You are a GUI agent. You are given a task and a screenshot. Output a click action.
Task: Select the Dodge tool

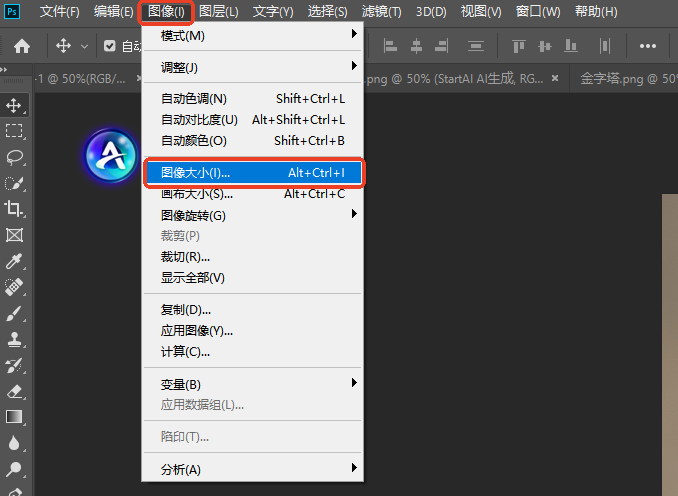14,469
